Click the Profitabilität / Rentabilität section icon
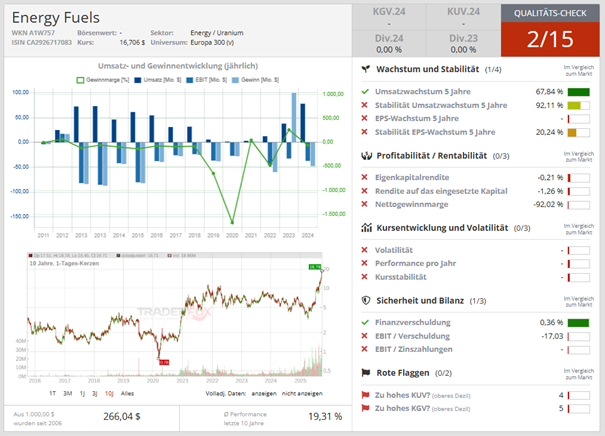 tap(366, 156)
